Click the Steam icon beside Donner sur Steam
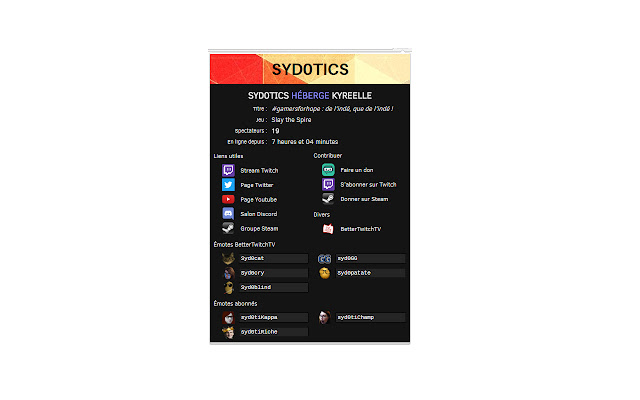This screenshot has height=400, width=640. [x=328, y=199]
